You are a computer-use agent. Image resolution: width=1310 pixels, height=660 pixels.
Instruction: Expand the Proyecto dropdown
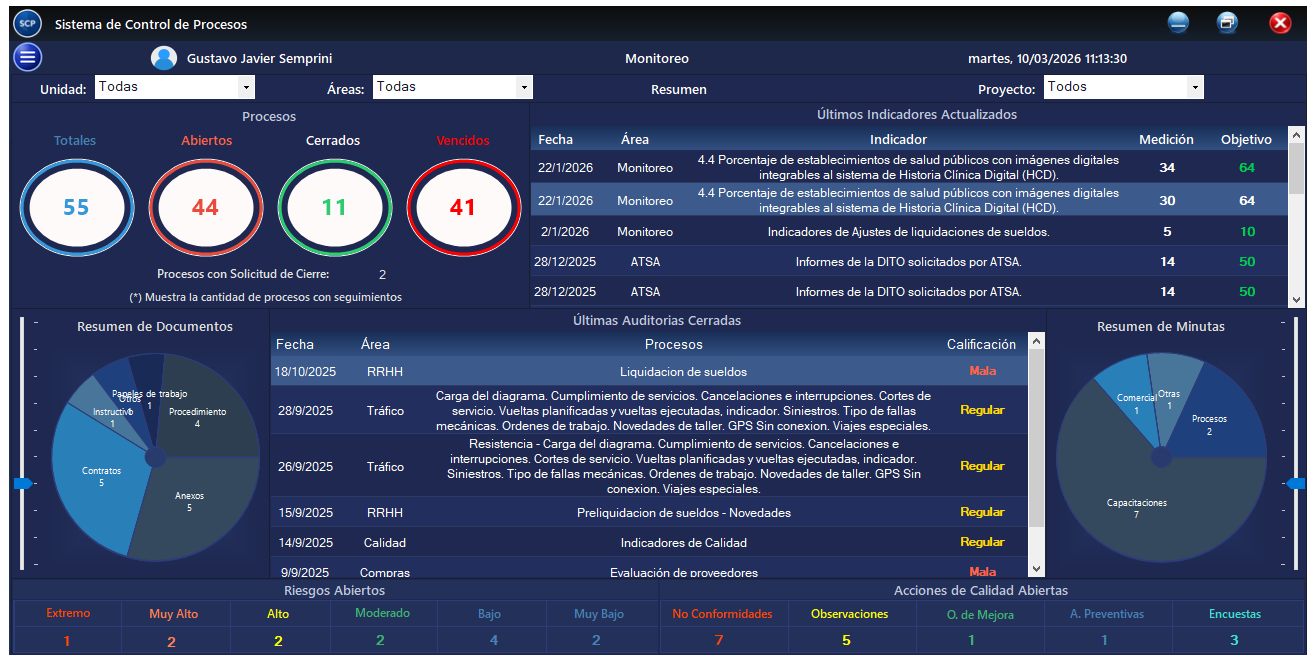pos(1195,88)
